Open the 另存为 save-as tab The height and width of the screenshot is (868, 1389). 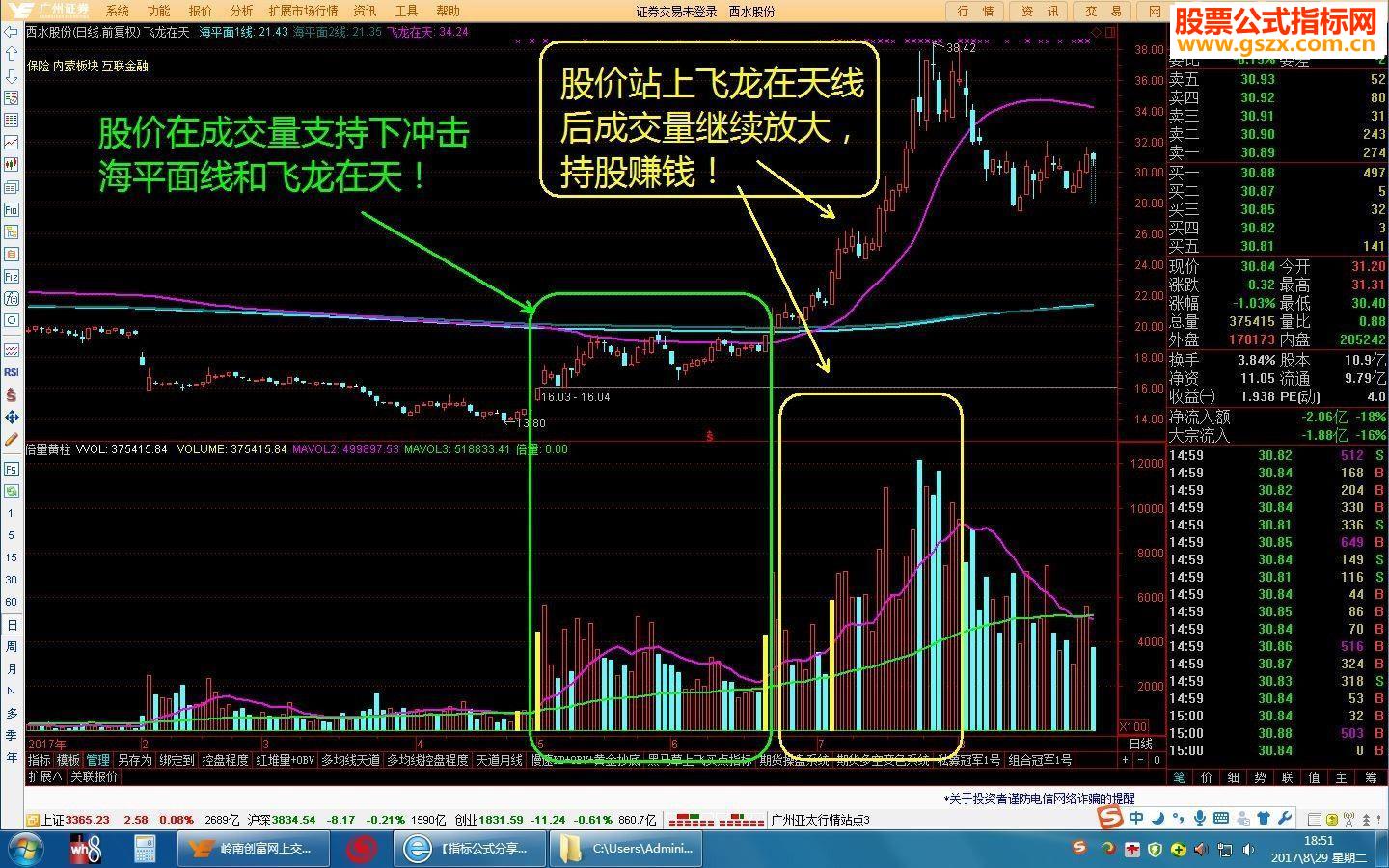[134, 760]
